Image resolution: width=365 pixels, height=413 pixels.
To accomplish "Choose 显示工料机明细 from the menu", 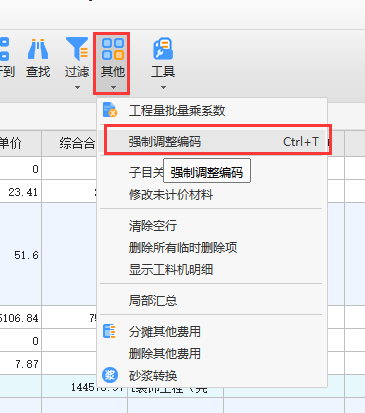I will pyautogui.click(x=212, y=270).
